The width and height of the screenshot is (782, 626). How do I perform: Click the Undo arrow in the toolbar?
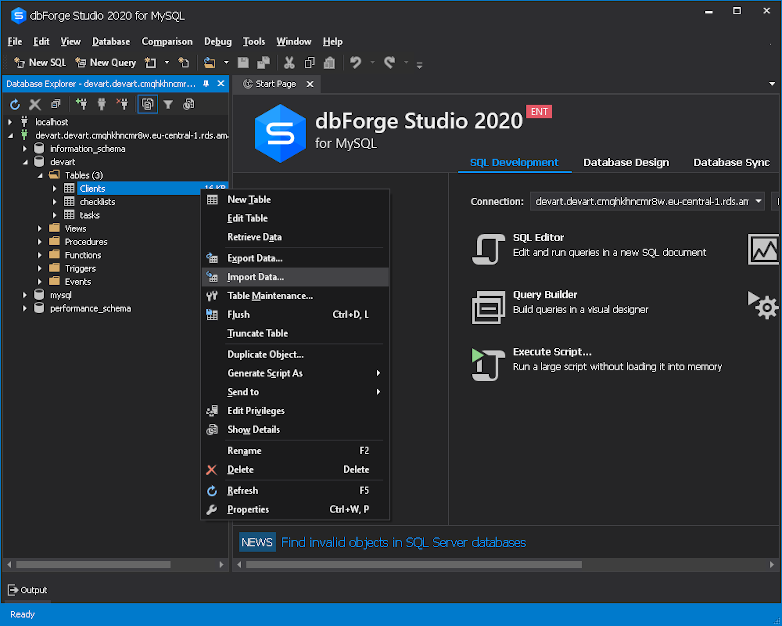tap(355, 62)
